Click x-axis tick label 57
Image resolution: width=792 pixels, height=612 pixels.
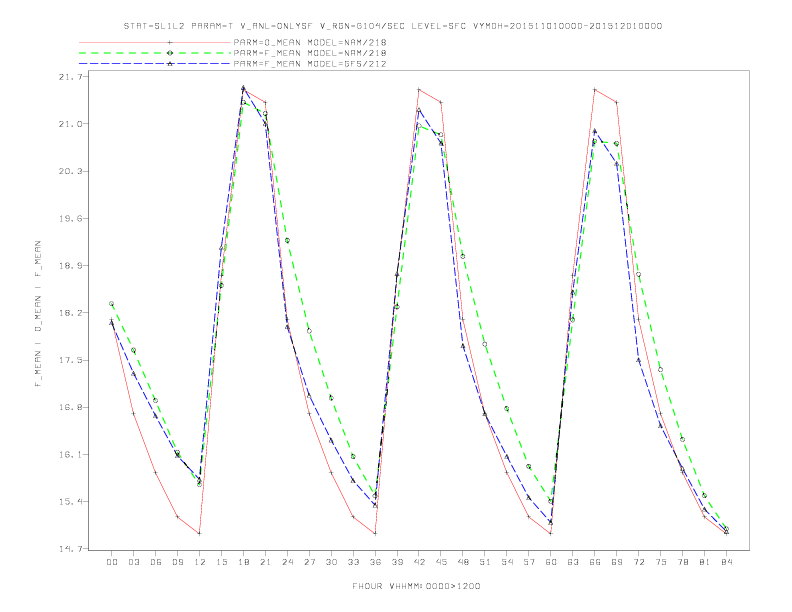click(x=529, y=562)
